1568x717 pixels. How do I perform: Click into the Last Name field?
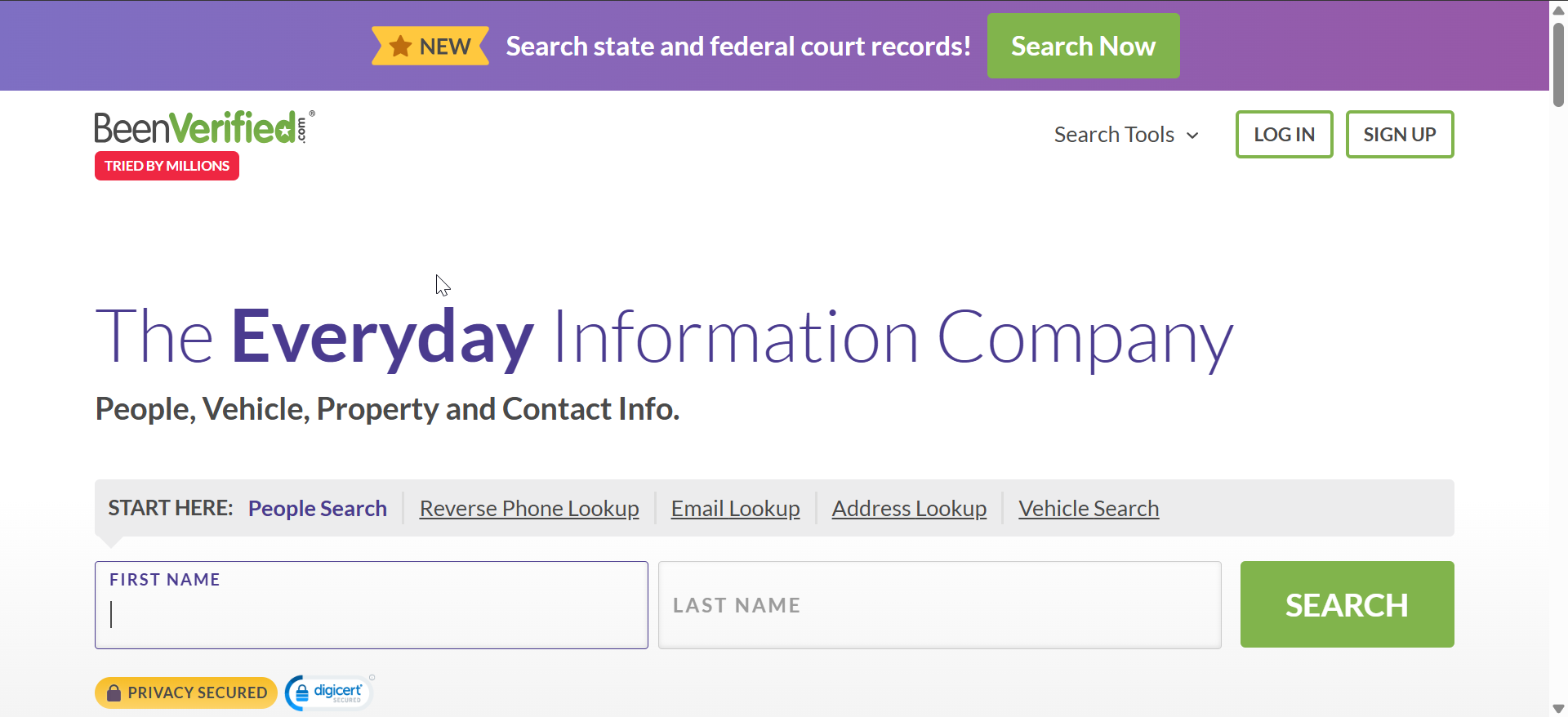pyautogui.click(x=939, y=605)
